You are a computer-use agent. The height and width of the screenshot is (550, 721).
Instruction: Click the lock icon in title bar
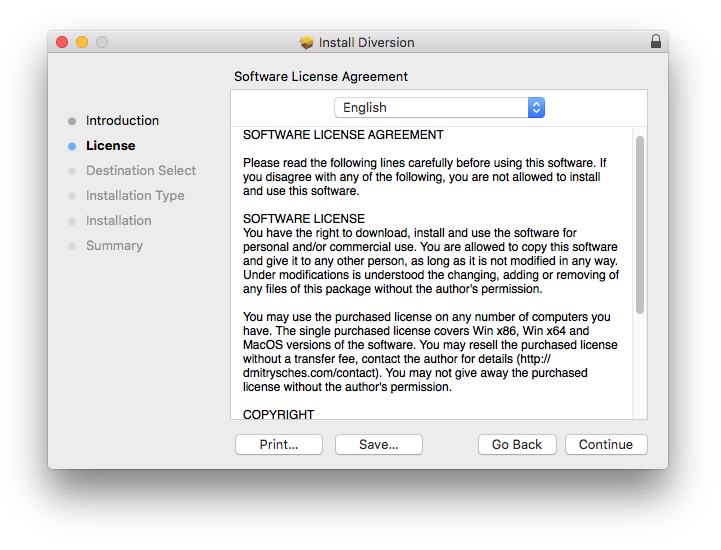pyautogui.click(x=656, y=41)
